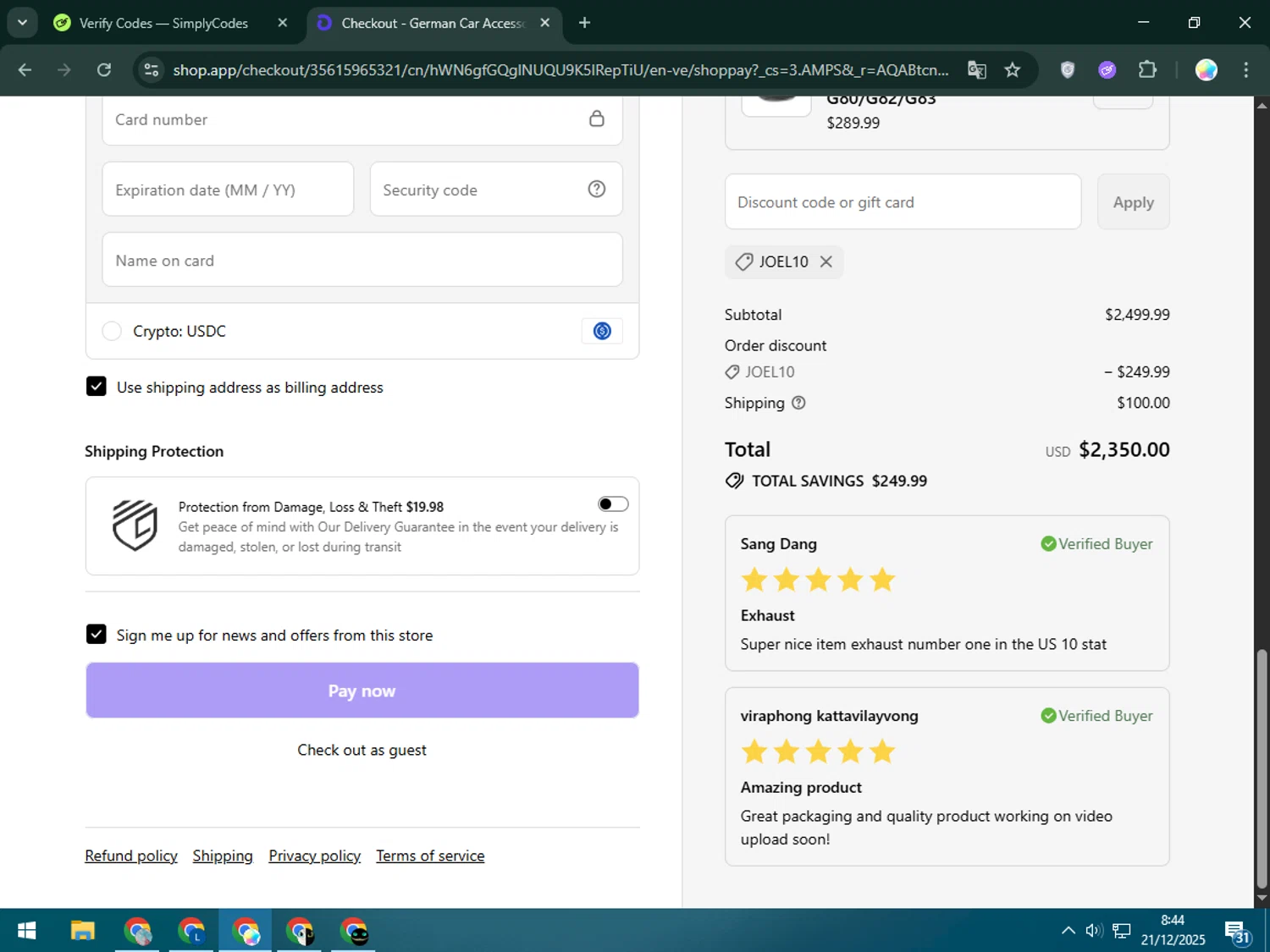Enable the Shipping Protection toggle
1270x952 pixels.
pos(613,504)
